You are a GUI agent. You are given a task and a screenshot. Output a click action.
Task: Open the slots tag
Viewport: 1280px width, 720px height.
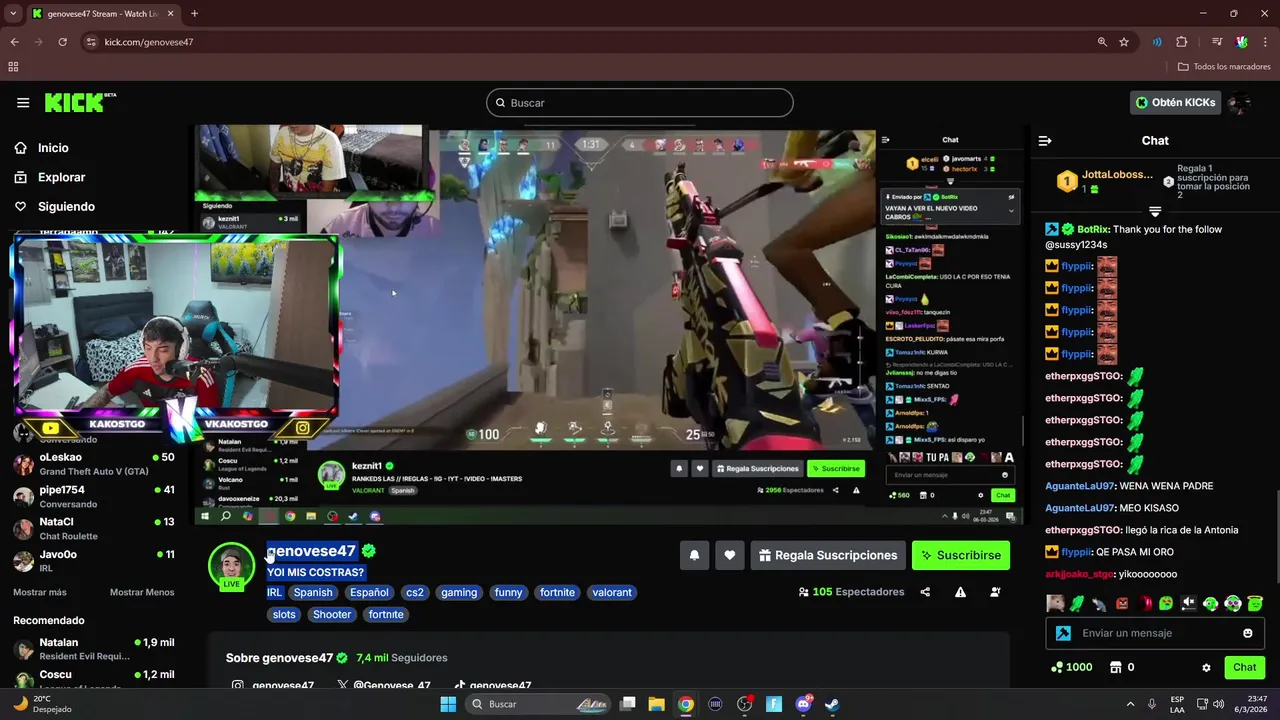tap(284, 614)
